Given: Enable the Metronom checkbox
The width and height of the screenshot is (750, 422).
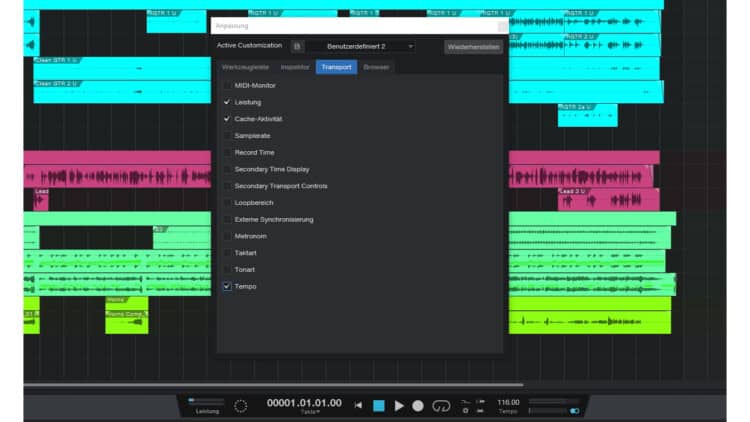Looking at the screenshot, I should click(227, 236).
